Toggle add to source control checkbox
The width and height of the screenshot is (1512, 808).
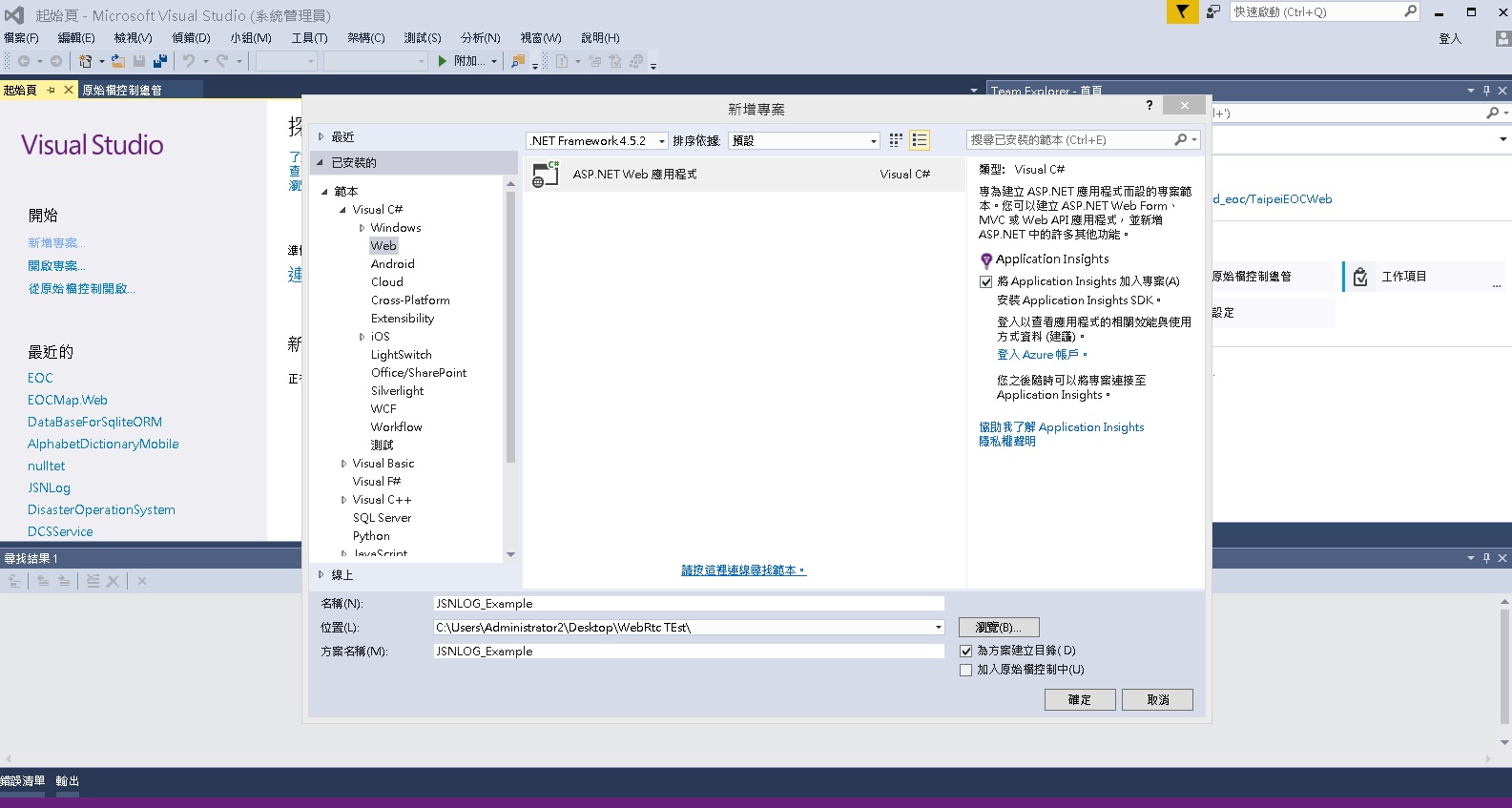pos(966,670)
